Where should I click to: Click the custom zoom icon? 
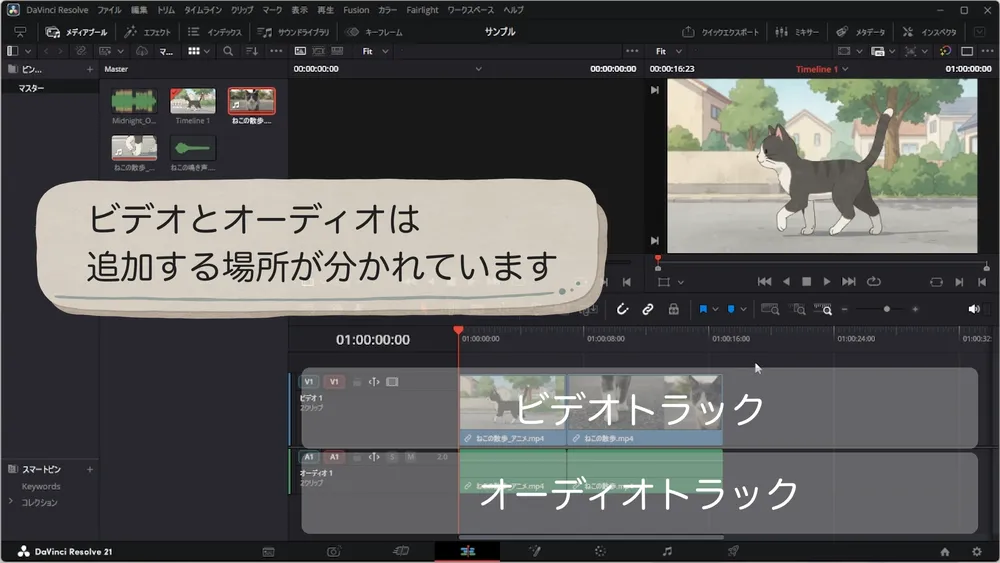coord(823,309)
